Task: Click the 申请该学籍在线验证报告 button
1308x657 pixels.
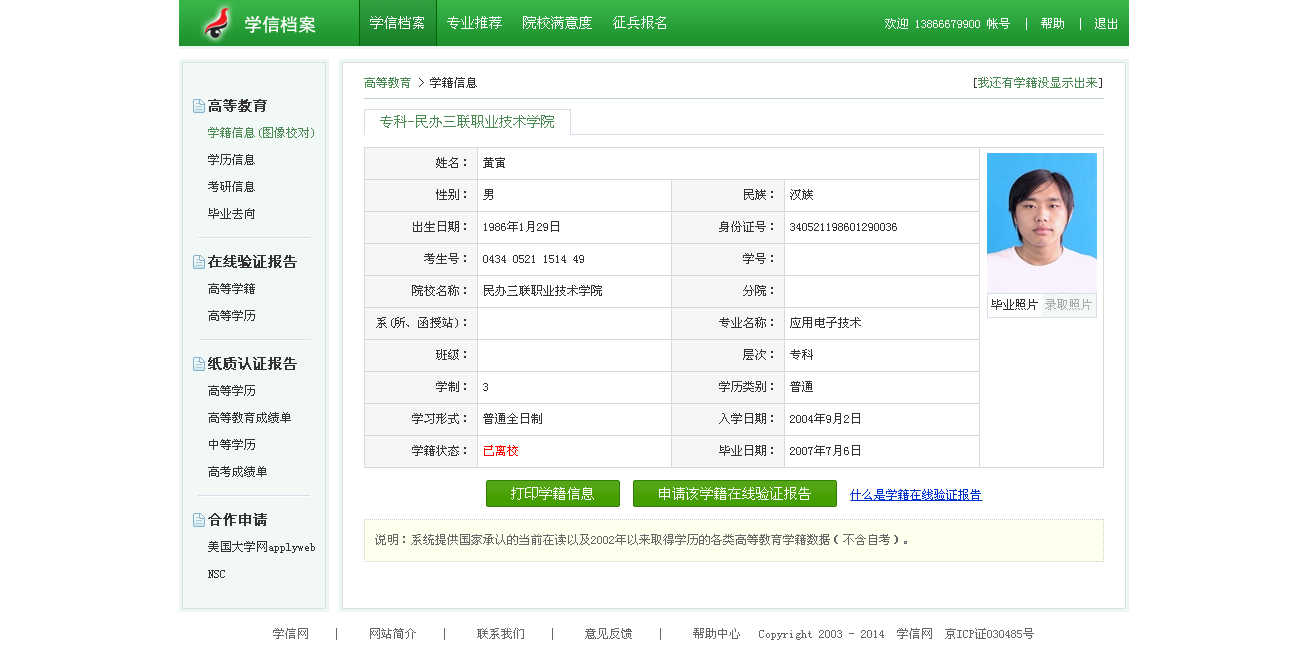Action: coord(734,494)
